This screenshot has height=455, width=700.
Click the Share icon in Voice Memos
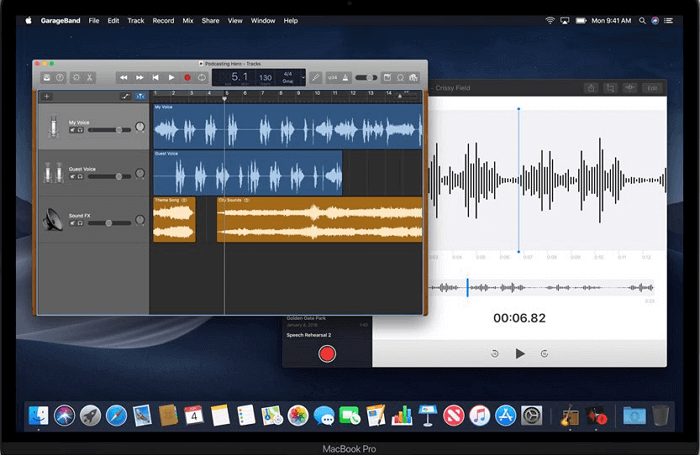pos(591,88)
